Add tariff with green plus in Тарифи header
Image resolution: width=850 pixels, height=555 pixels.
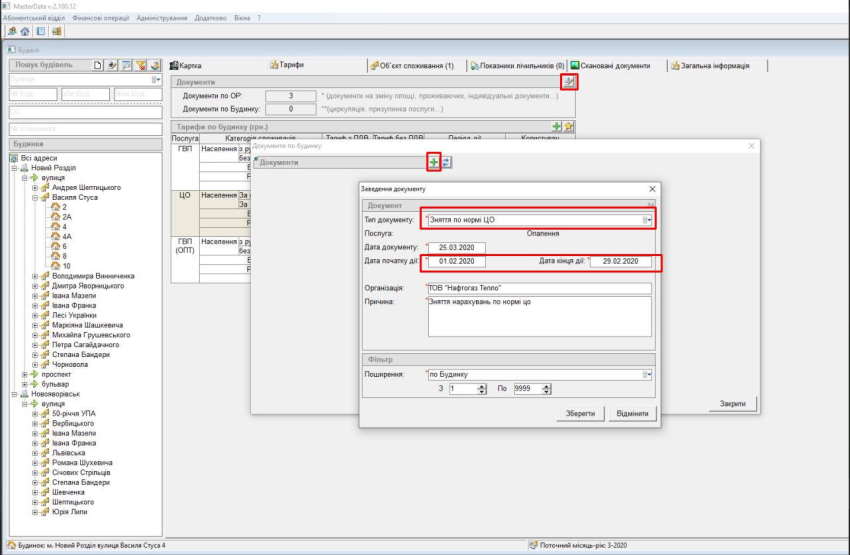point(557,127)
